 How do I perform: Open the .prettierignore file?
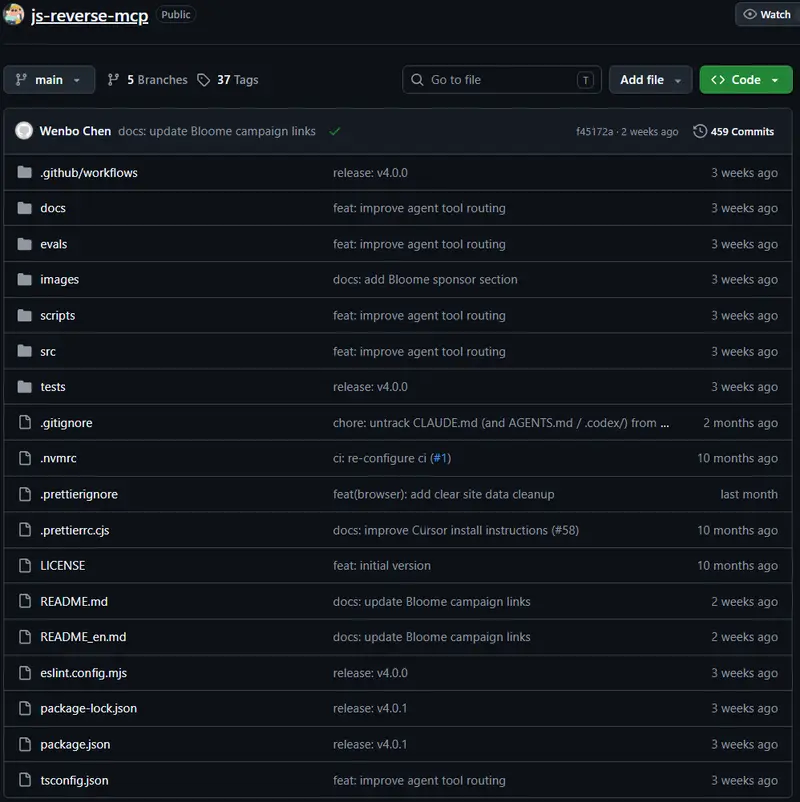(x=79, y=494)
